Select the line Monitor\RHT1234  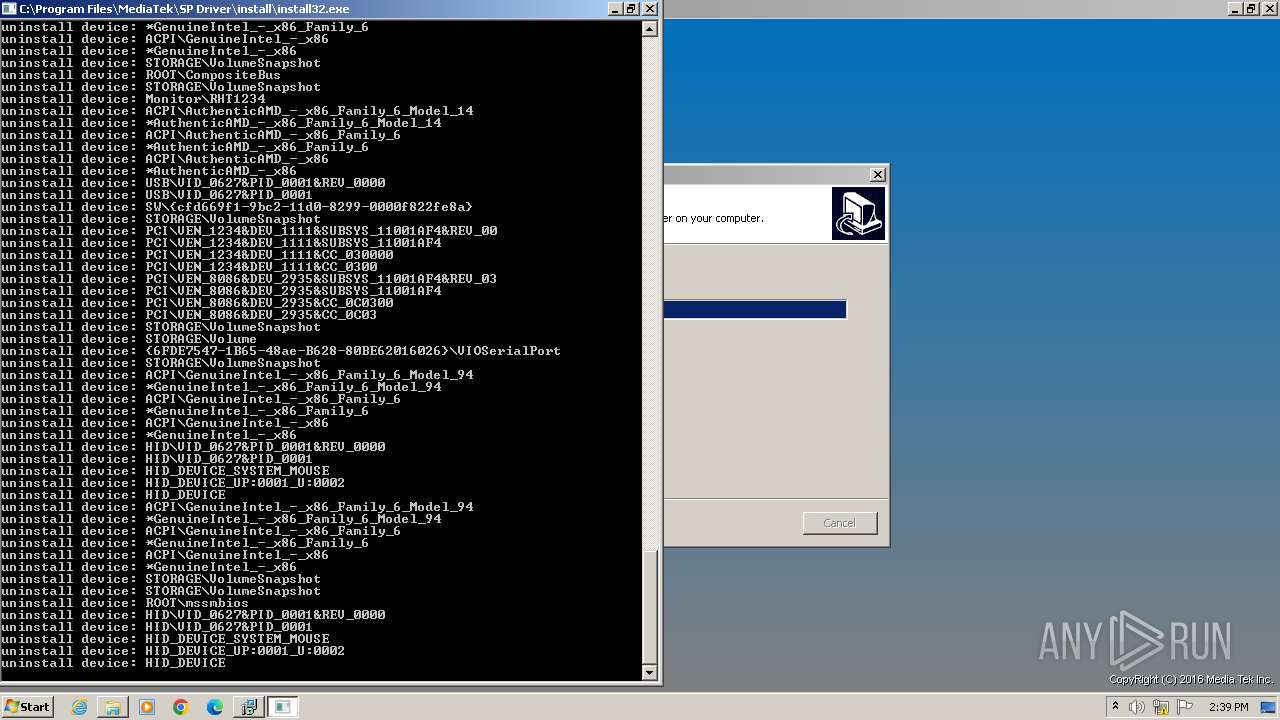coord(133,99)
